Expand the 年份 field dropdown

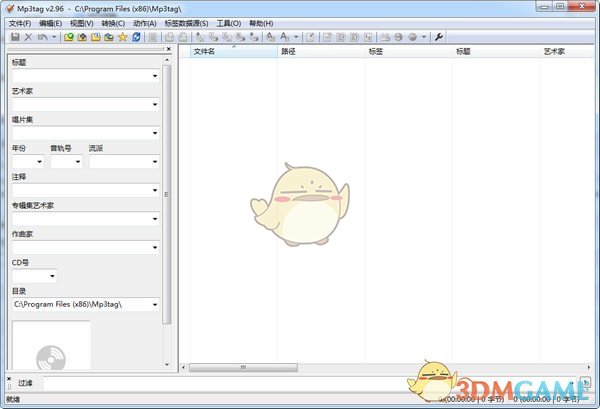39,162
